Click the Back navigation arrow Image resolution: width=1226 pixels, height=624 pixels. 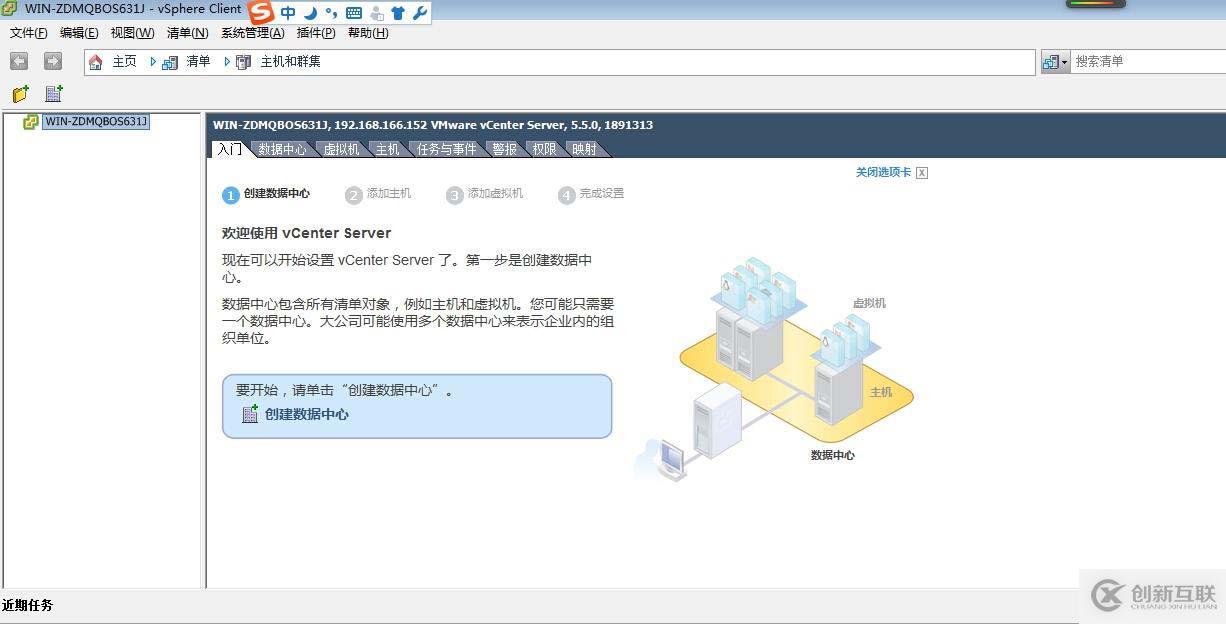pos(19,61)
